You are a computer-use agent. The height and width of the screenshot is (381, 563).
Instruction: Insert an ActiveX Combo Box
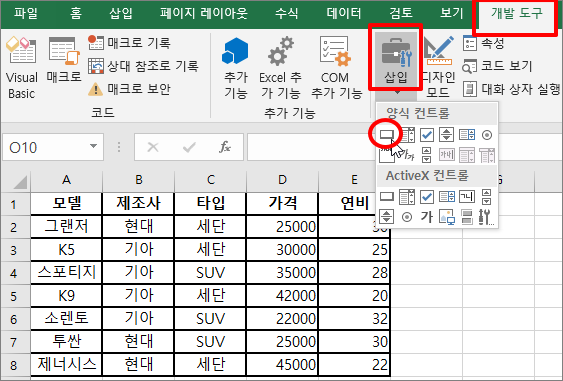(x=407, y=196)
